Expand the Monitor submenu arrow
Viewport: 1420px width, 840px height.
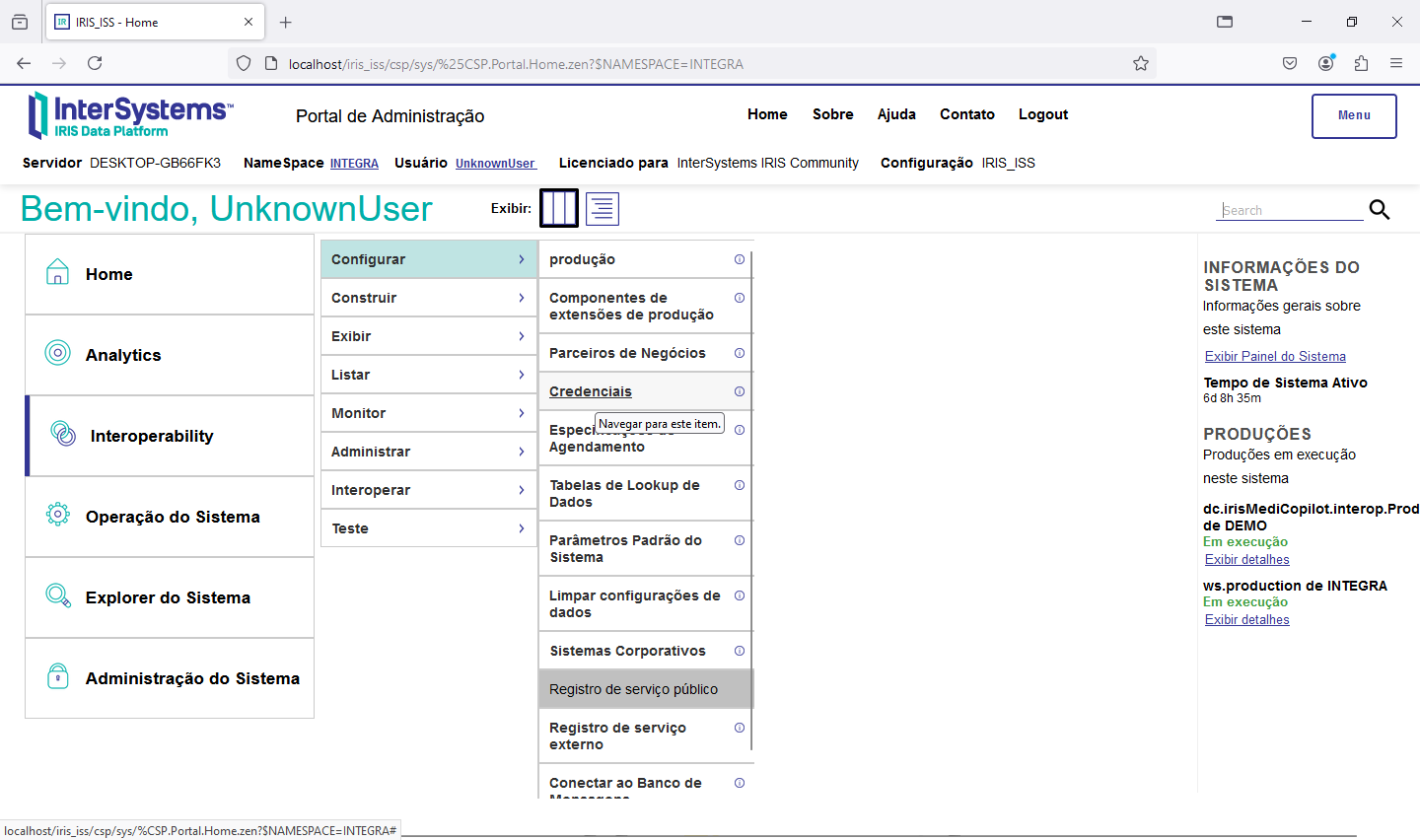point(522,413)
